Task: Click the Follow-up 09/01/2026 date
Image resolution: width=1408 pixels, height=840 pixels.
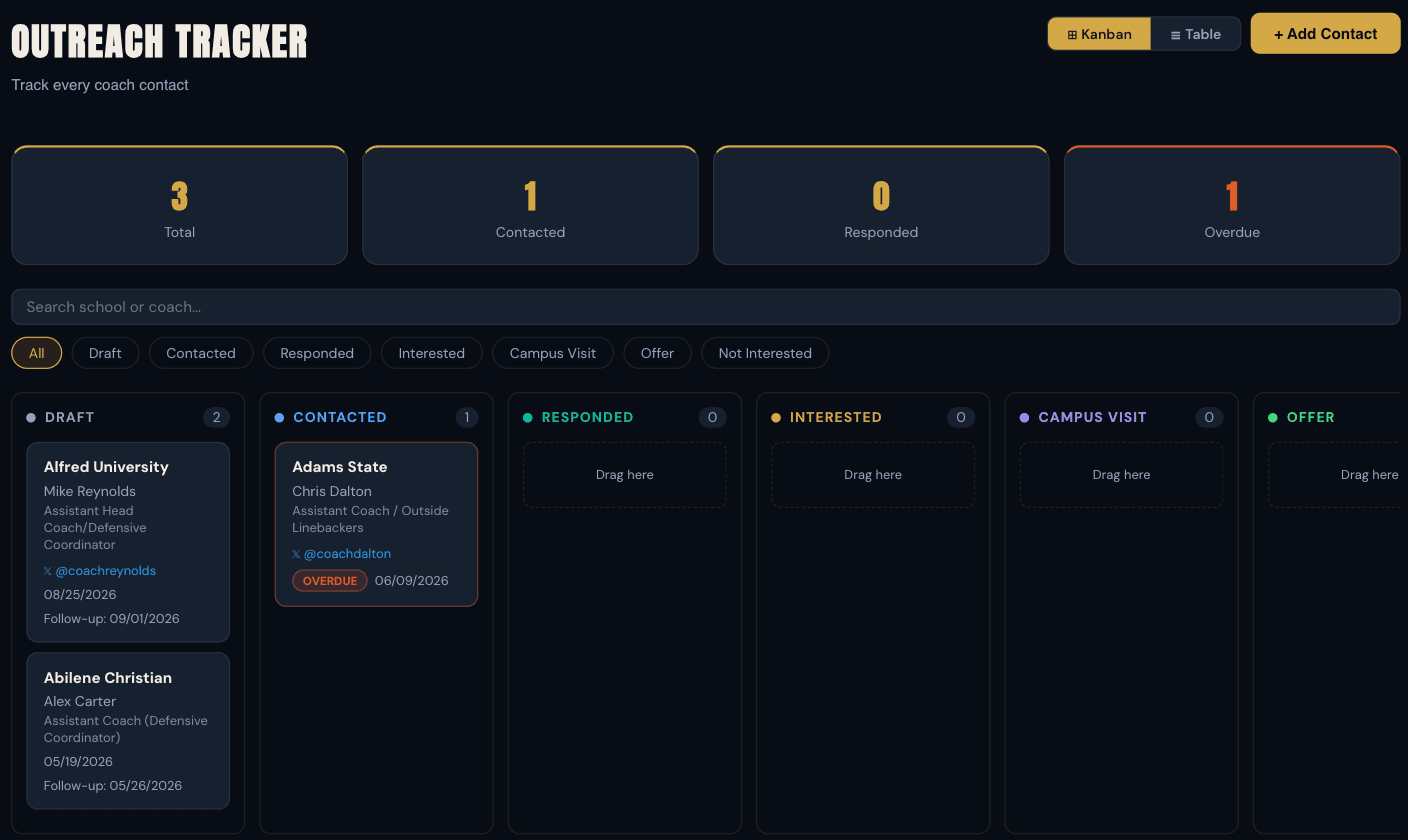Action: pos(112,619)
